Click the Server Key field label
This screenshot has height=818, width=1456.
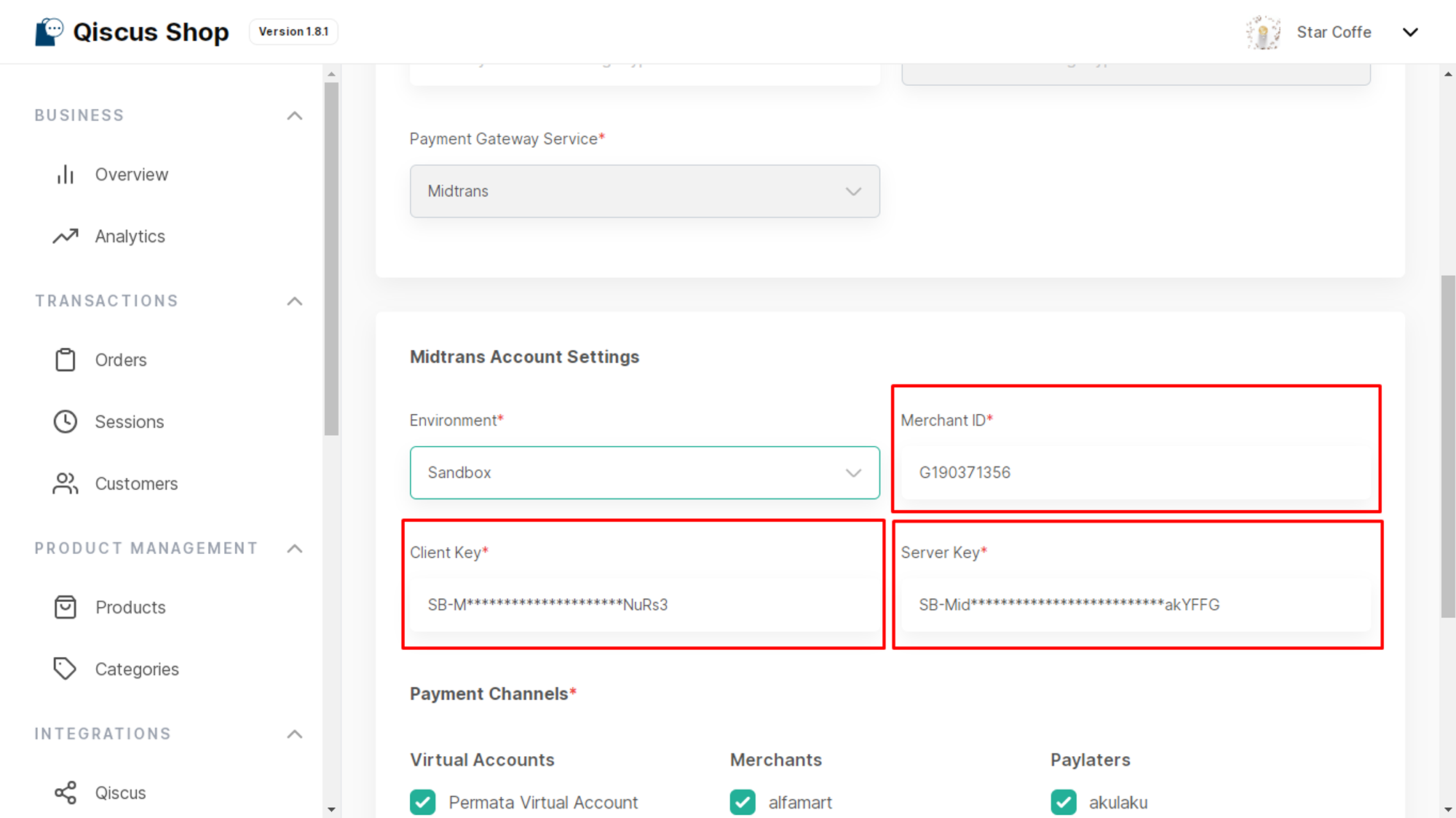(x=943, y=553)
